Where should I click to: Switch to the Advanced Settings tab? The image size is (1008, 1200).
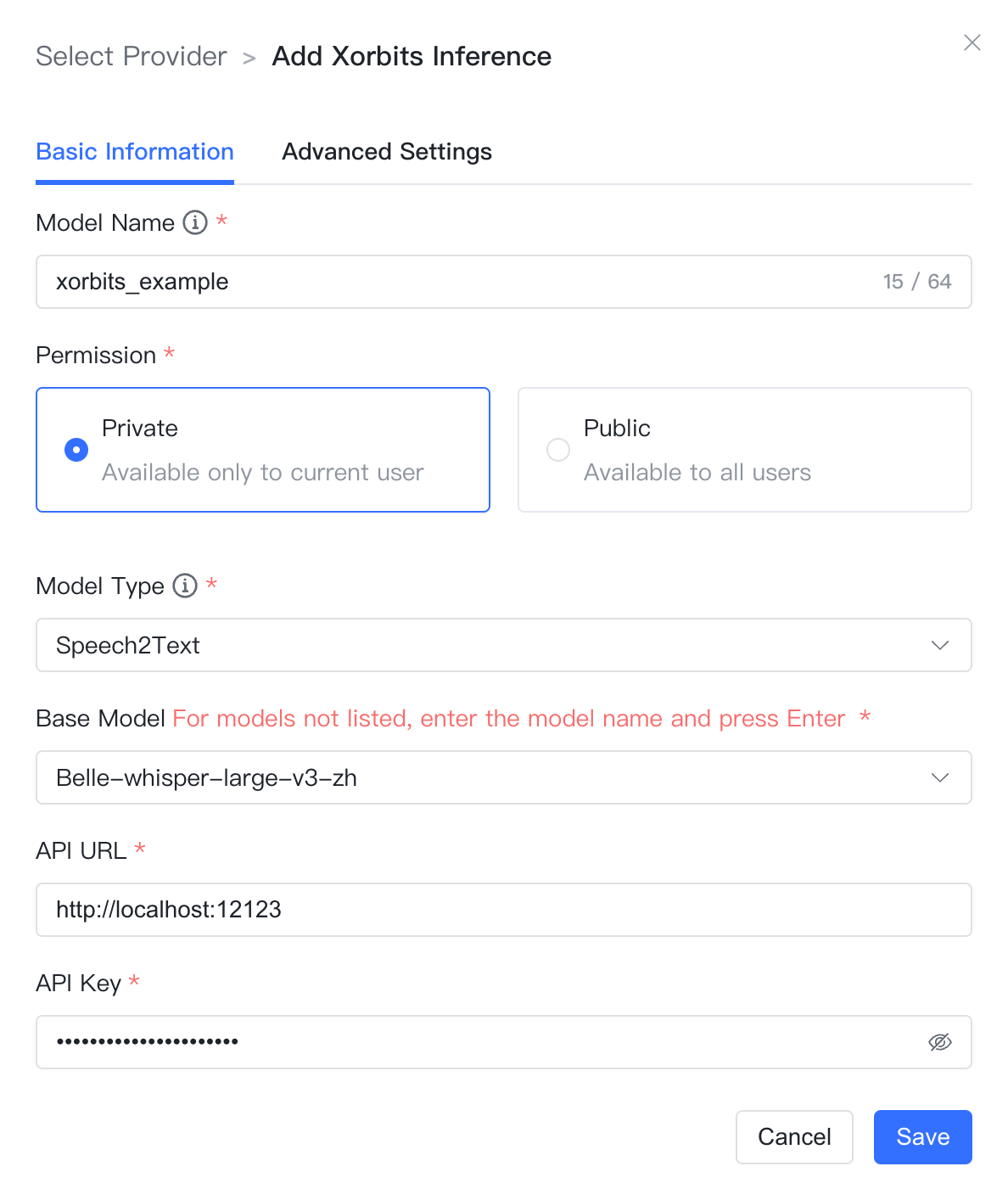(x=387, y=152)
